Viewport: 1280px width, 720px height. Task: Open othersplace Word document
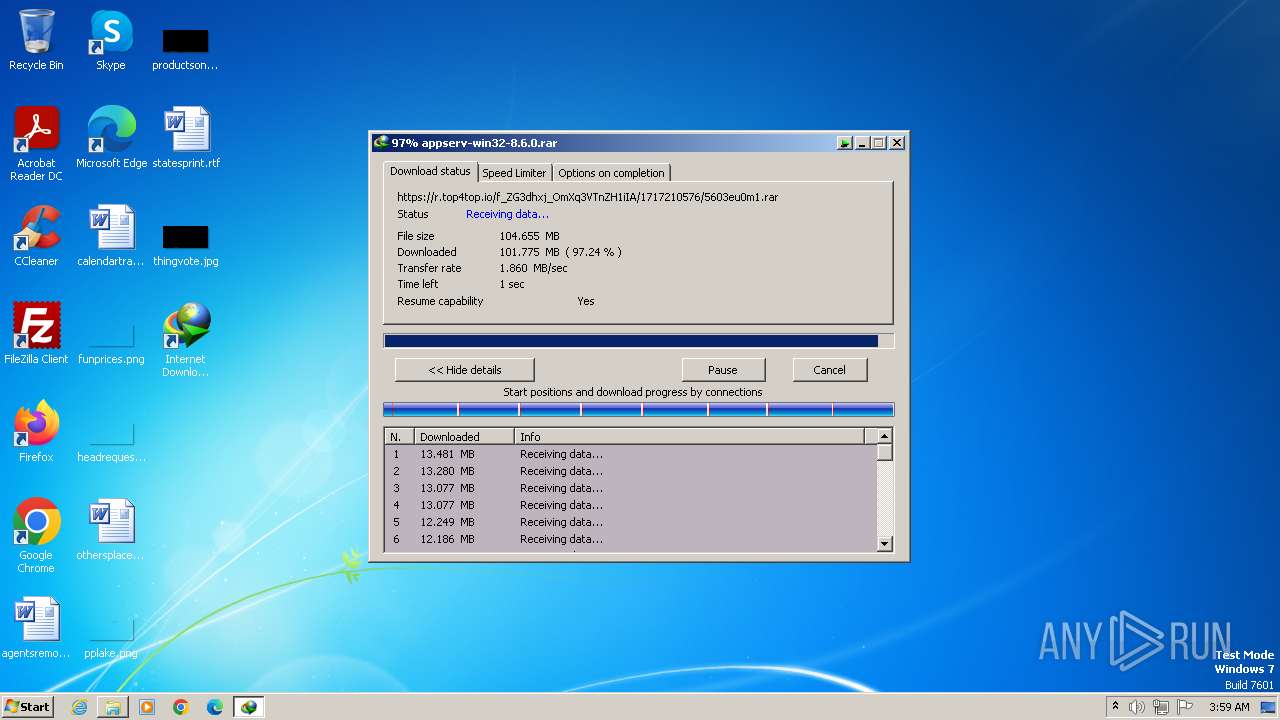click(x=110, y=530)
